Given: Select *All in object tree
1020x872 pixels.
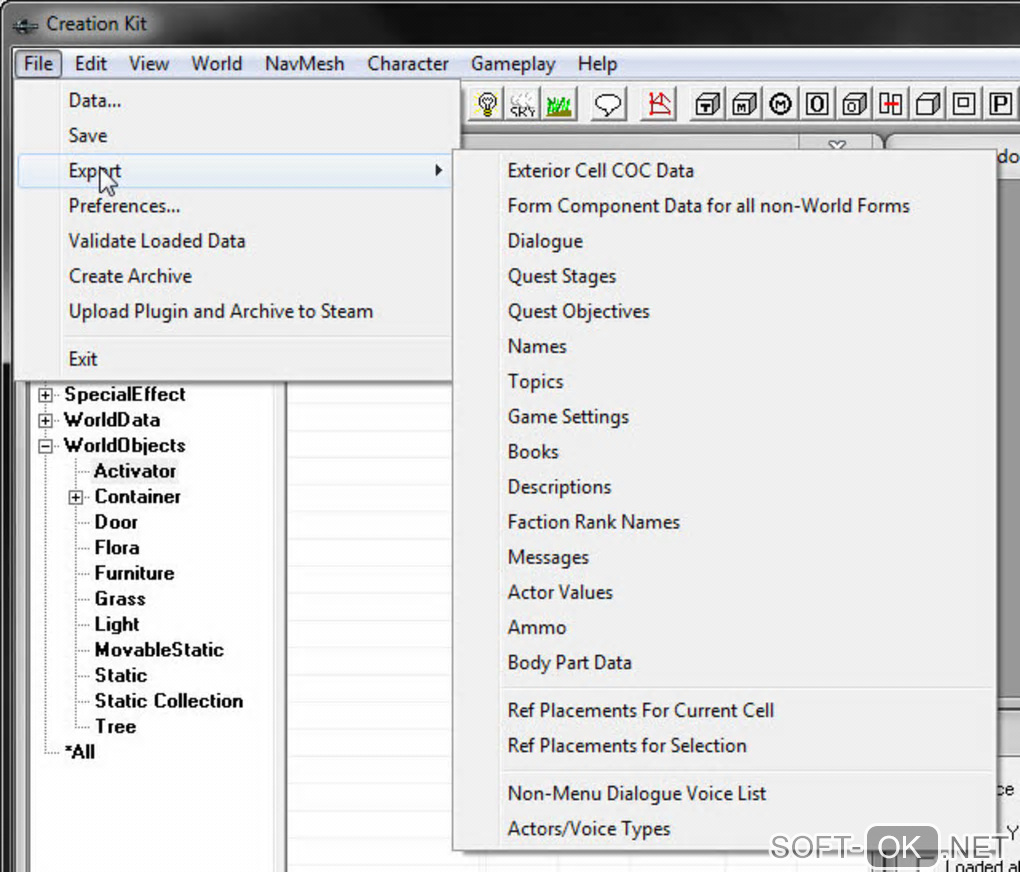Looking at the screenshot, I should [80, 752].
